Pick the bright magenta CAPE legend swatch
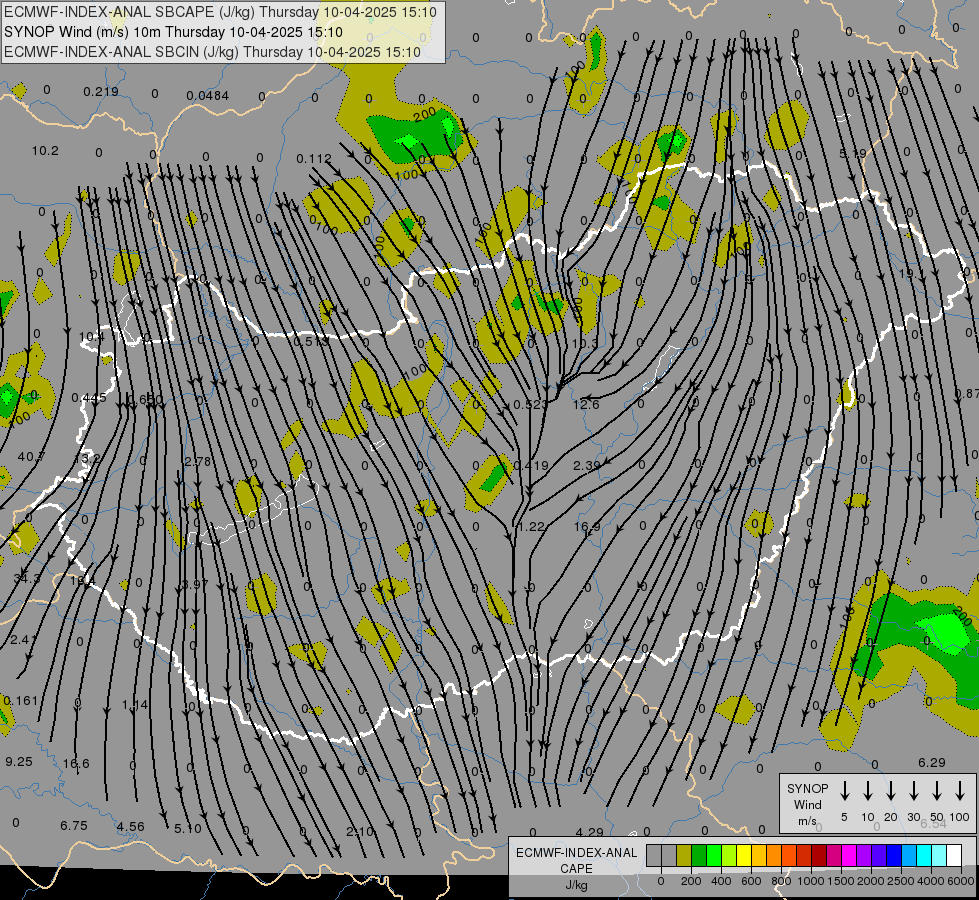Viewport: 979px width, 900px height. 849,856
